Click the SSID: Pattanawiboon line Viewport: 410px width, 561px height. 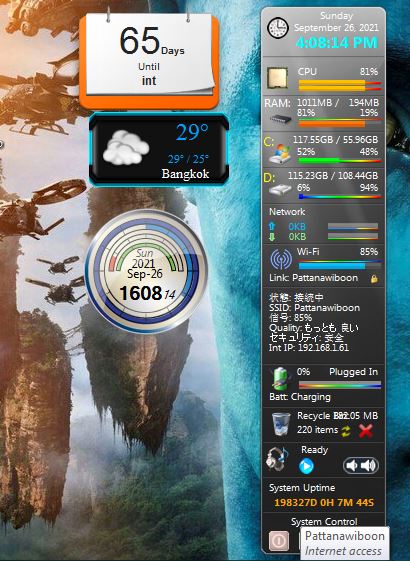tap(314, 308)
